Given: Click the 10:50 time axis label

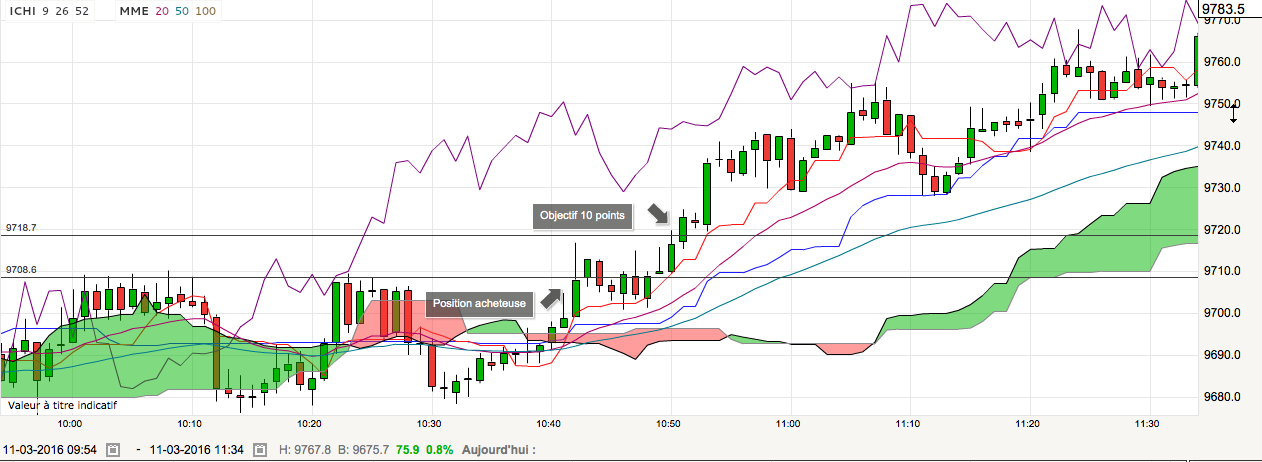Looking at the screenshot, I should 669,424.
